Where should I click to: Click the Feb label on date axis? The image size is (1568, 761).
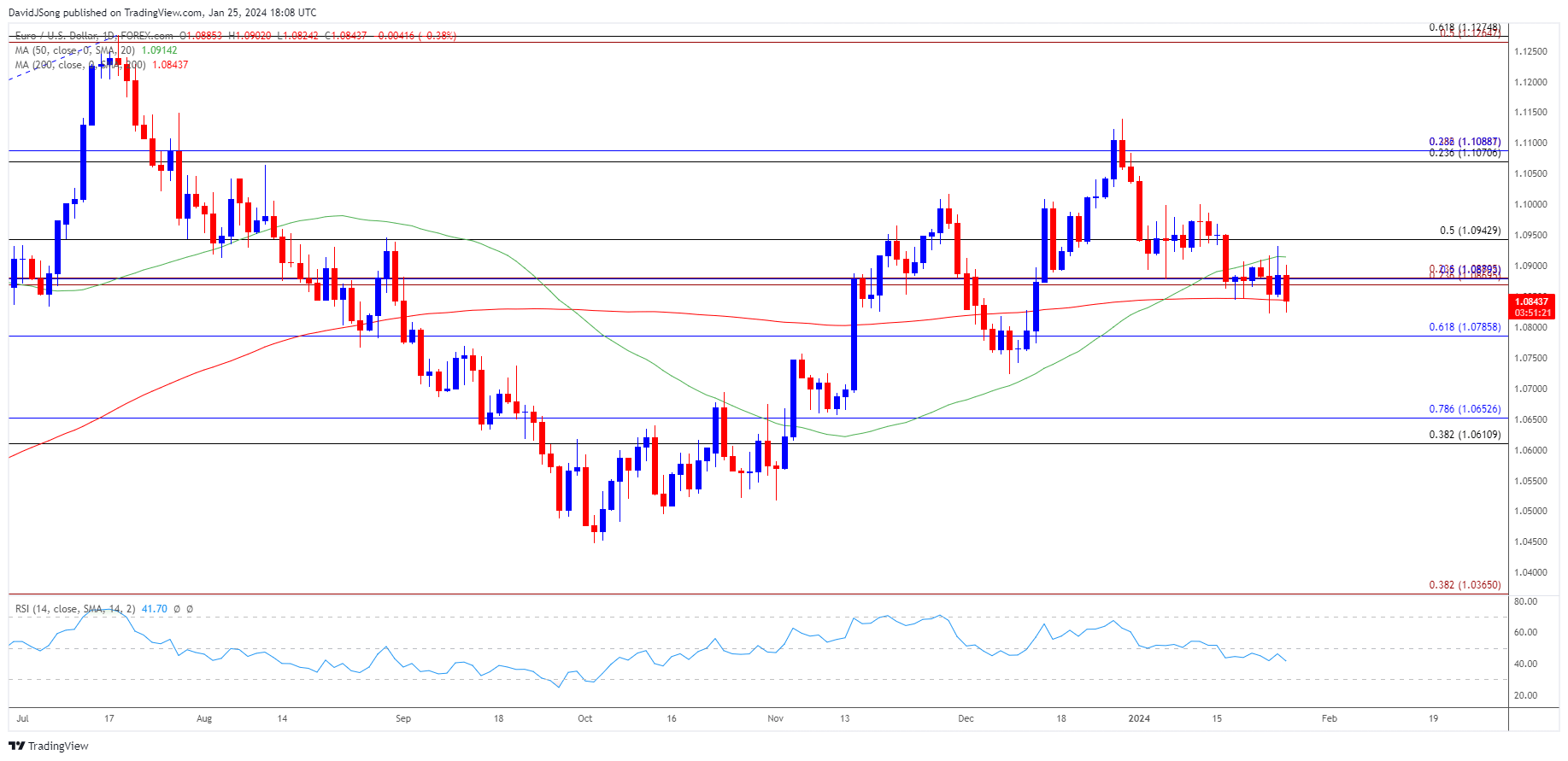click(1330, 719)
